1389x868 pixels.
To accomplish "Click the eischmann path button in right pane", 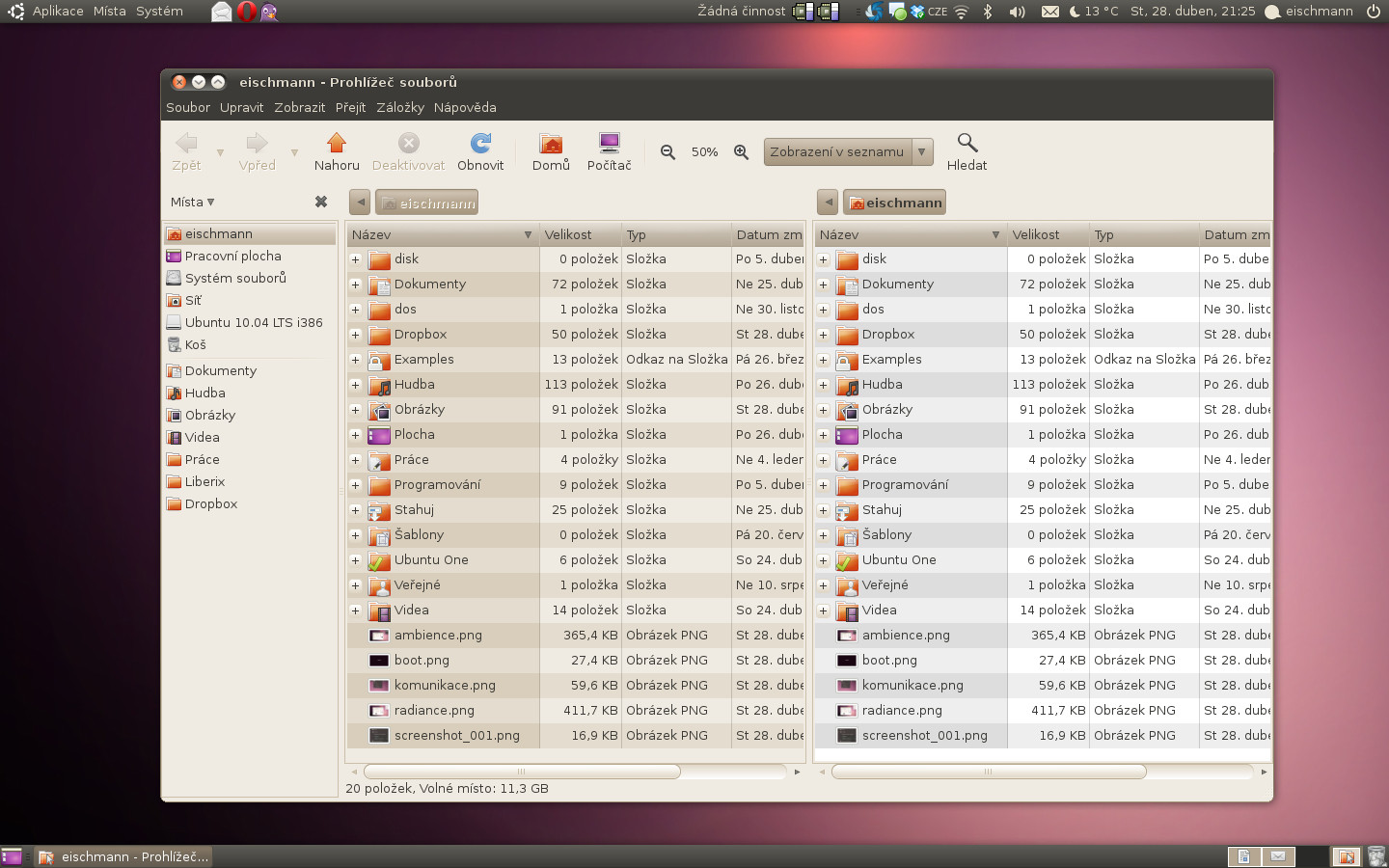I will 894,203.
